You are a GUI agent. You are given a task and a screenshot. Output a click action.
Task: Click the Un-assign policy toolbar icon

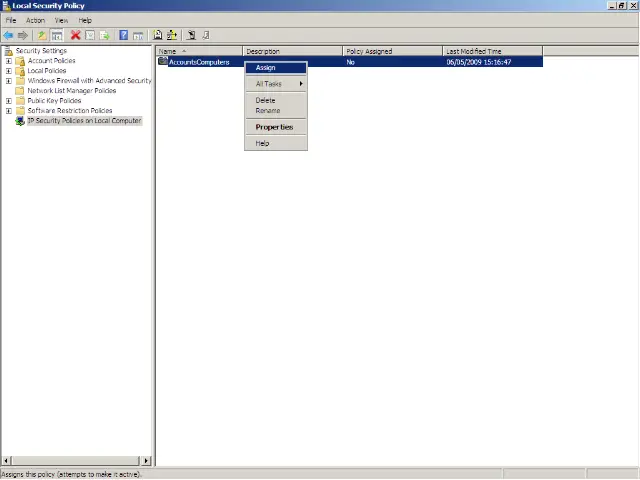pos(206,35)
